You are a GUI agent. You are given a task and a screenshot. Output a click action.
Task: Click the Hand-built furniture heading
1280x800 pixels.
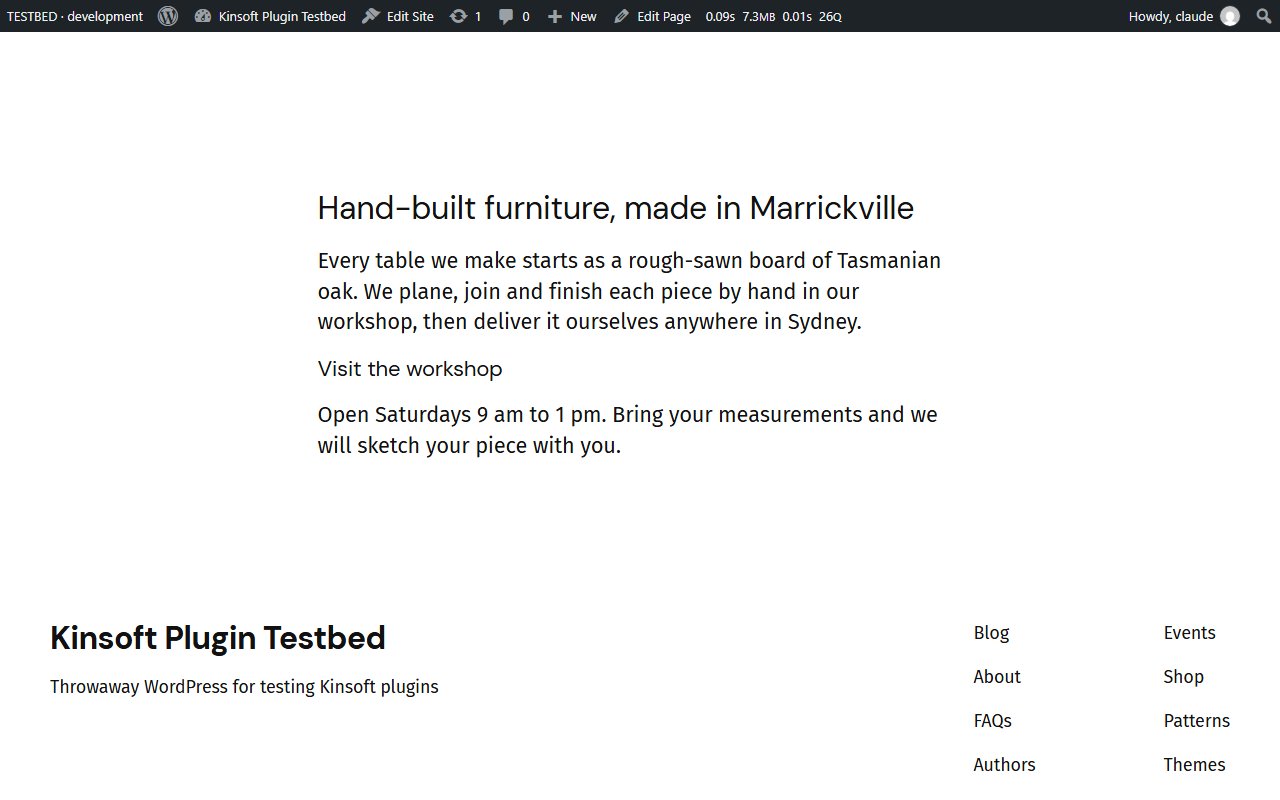tap(616, 208)
